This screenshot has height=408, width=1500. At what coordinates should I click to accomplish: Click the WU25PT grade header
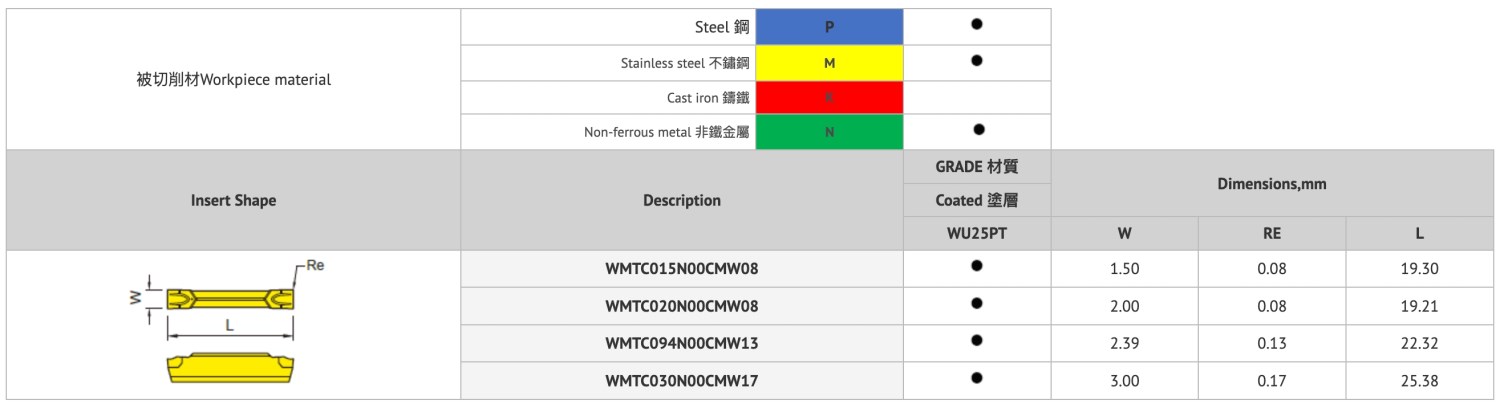[977, 234]
